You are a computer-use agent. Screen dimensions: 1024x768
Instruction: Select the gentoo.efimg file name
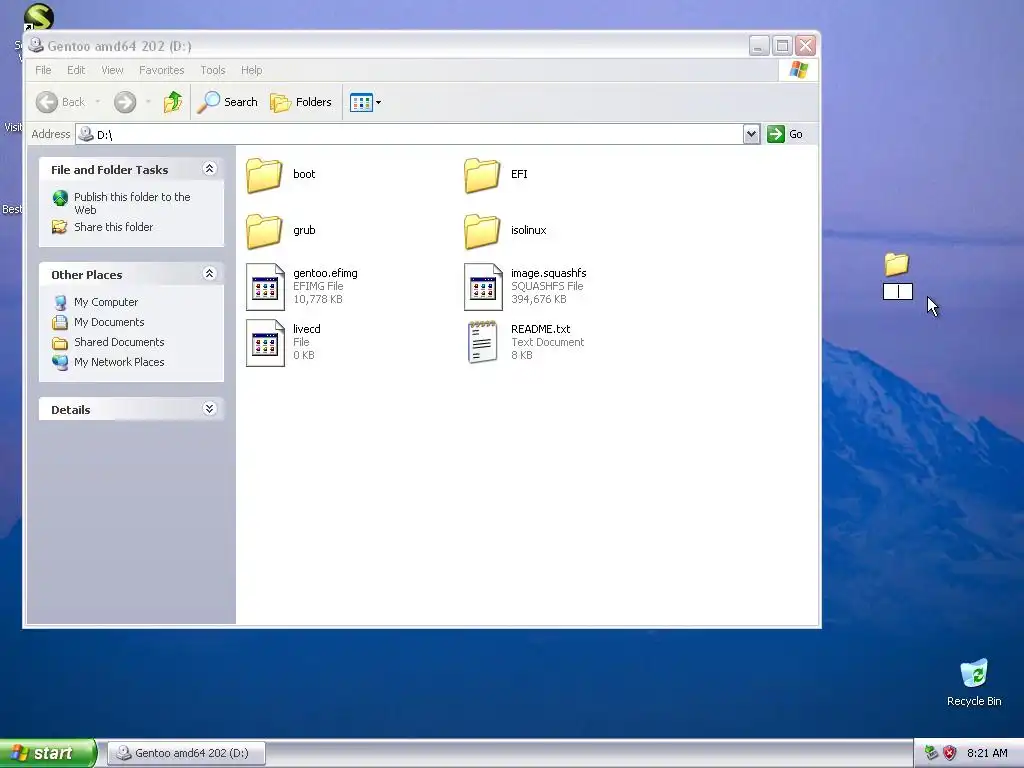pyautogui.click(x=325, y=273)
